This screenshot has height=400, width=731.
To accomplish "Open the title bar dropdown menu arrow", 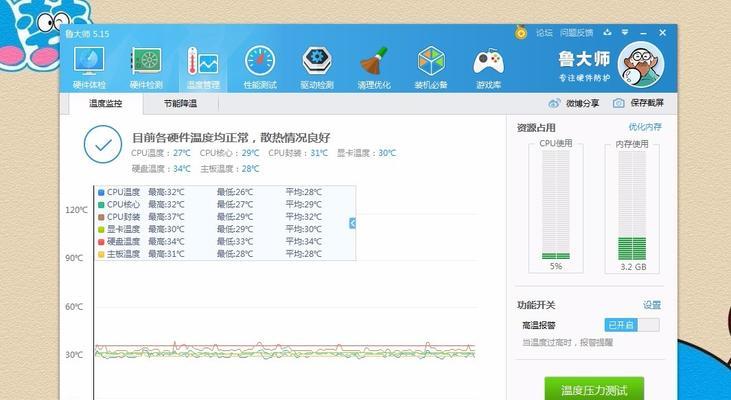I will point(625,32).
